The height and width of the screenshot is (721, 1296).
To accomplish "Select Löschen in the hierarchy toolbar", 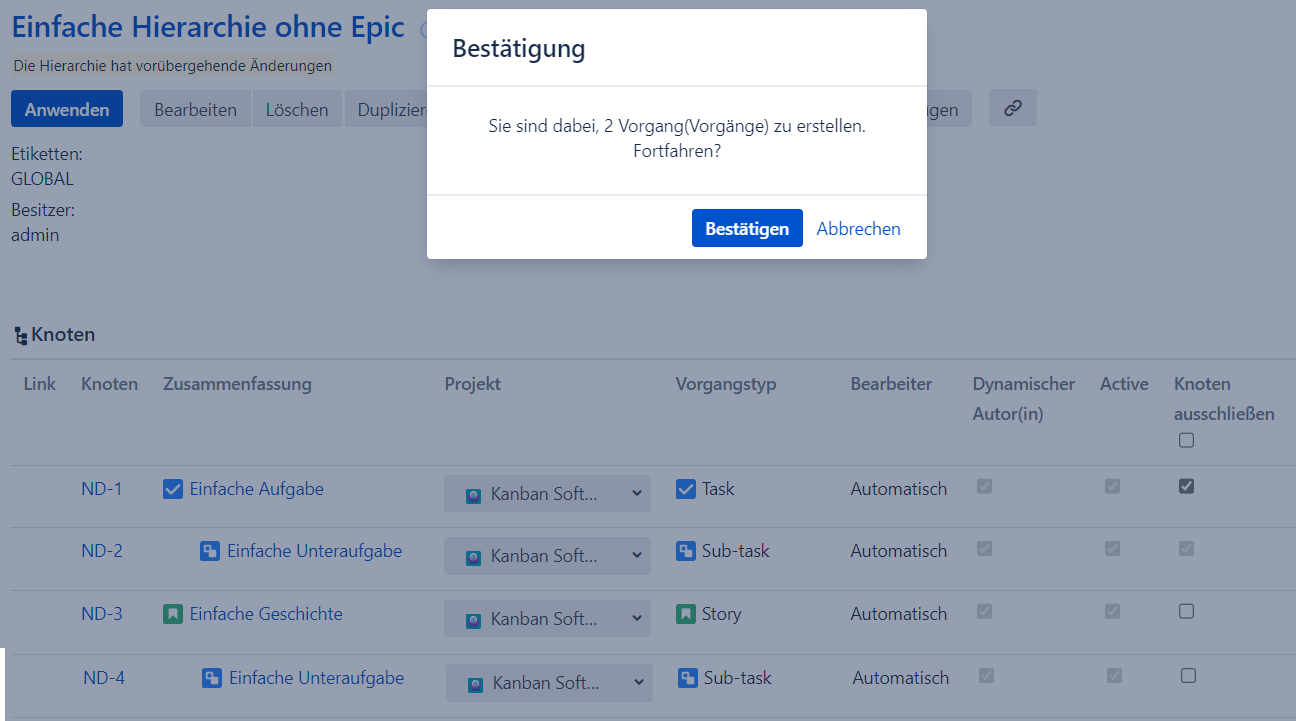I will click(297, 110).
